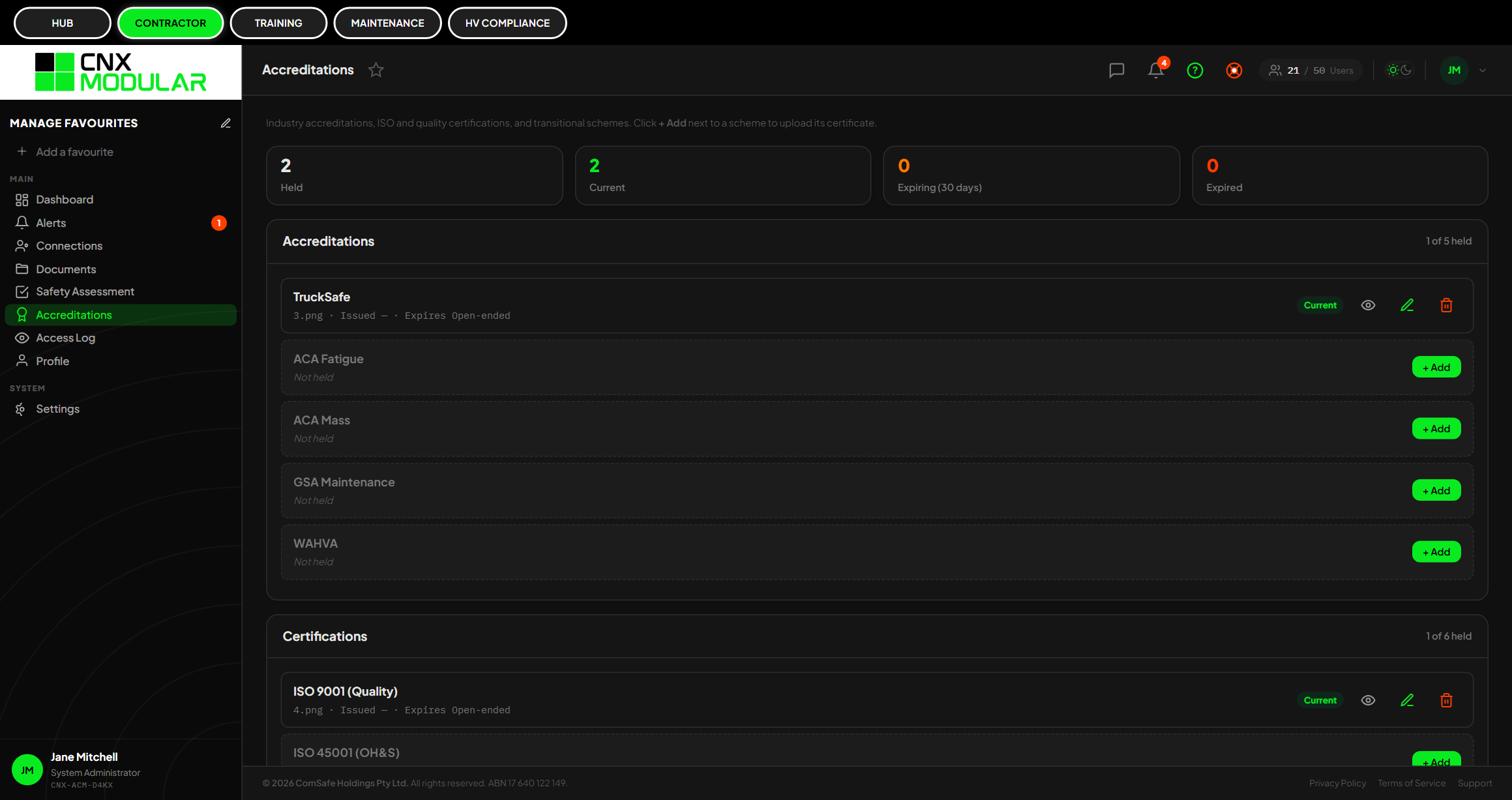Screen dimensions: 1512x800
Task: Click the Held summary card
Action: click(415, 175)
